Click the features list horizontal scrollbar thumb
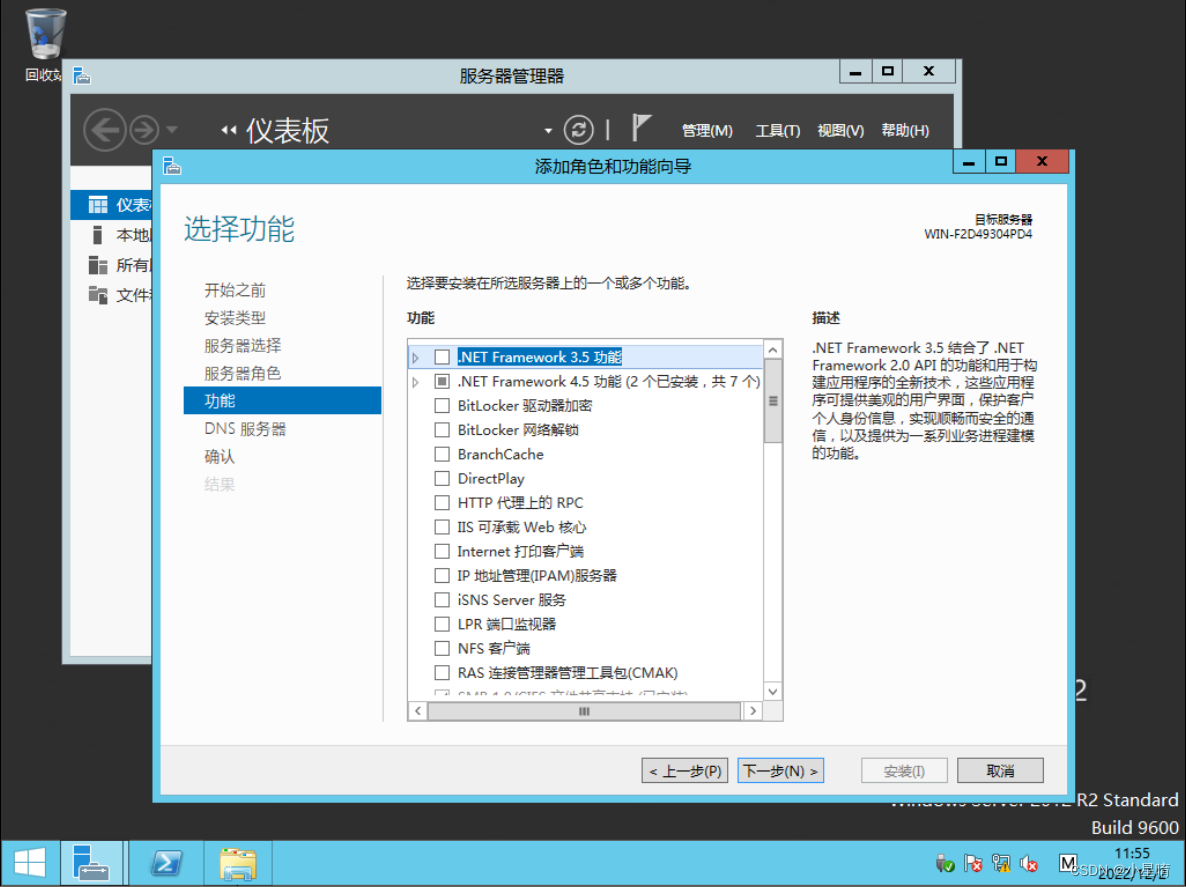Screen dimensions: 1186x887 (x=584, y=711)
